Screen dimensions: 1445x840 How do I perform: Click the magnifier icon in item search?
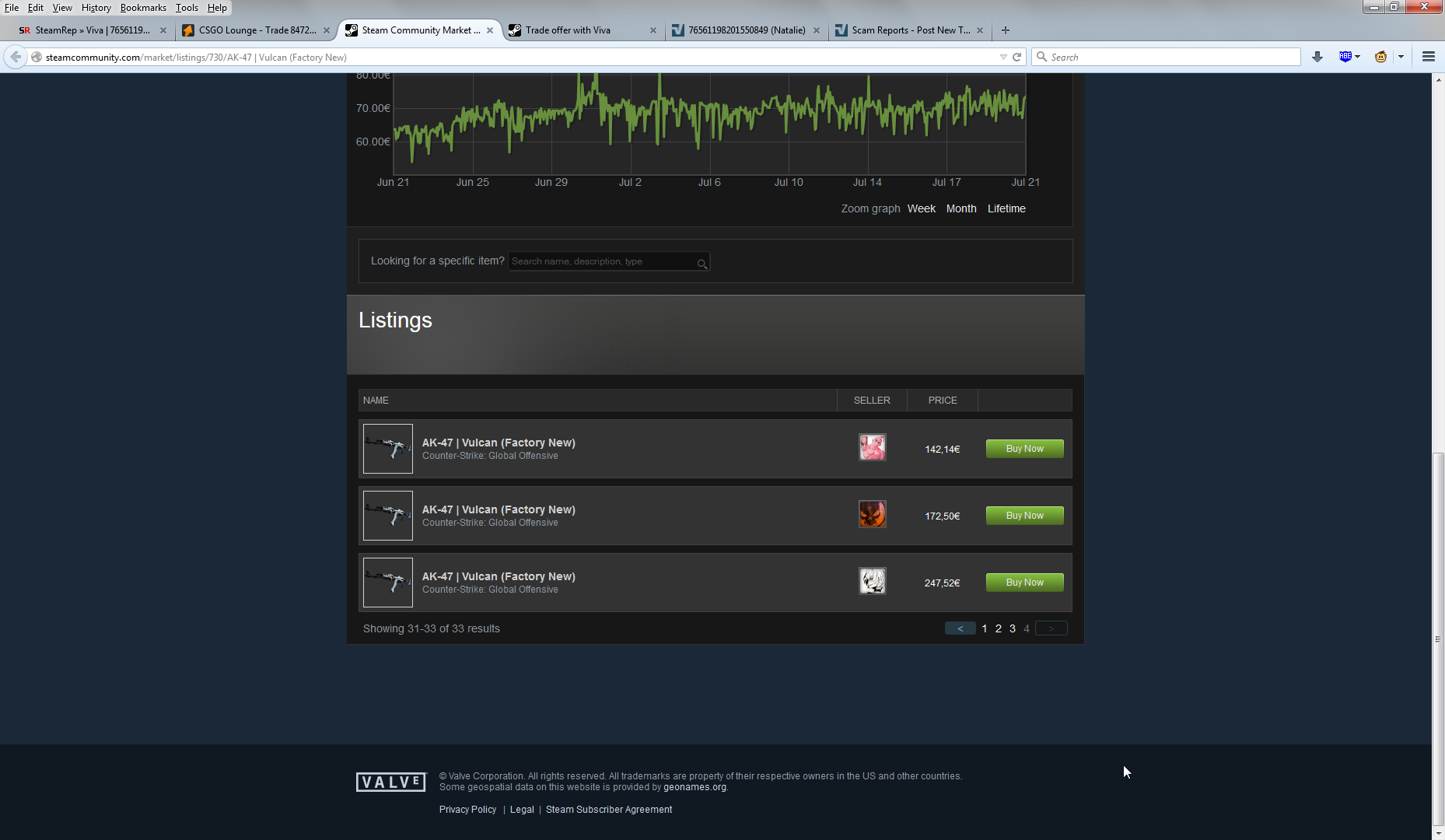pos(702,264)
